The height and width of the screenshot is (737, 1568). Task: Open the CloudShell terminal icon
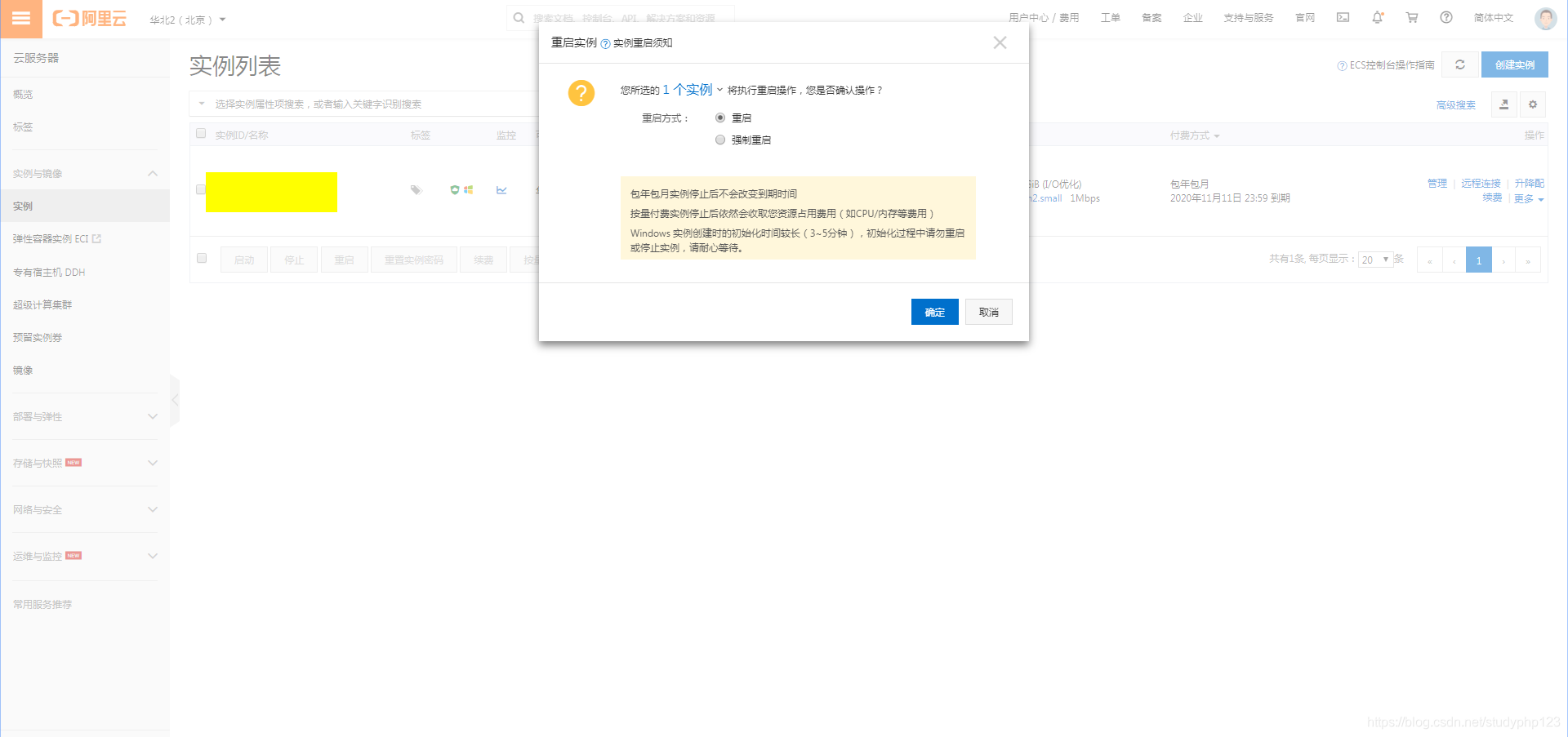click(1343, 17)
